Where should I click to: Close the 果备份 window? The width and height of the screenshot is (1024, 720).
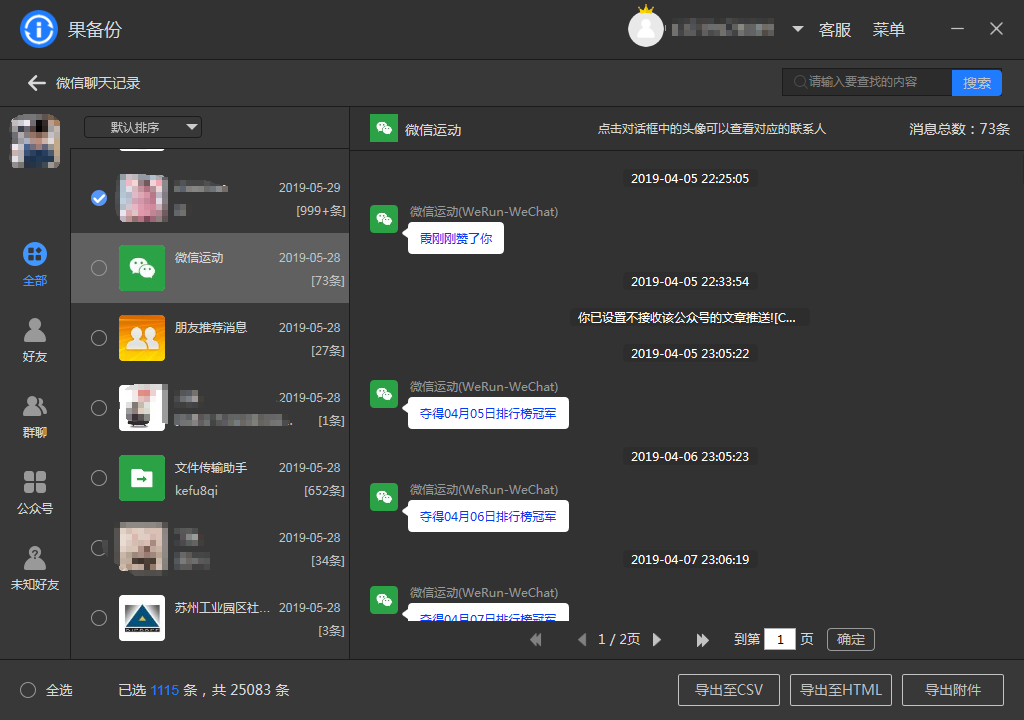point(996,29)
